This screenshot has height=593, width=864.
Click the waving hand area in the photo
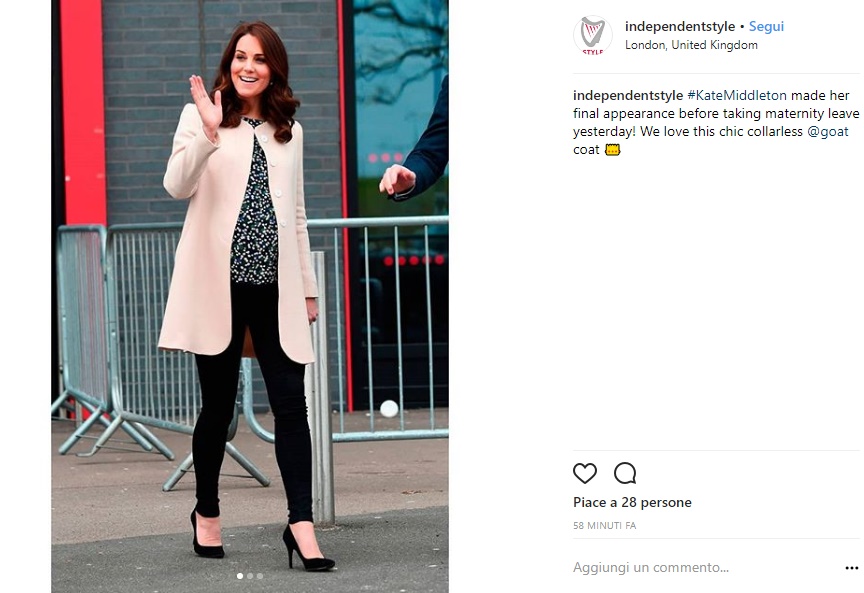point(206,106)
